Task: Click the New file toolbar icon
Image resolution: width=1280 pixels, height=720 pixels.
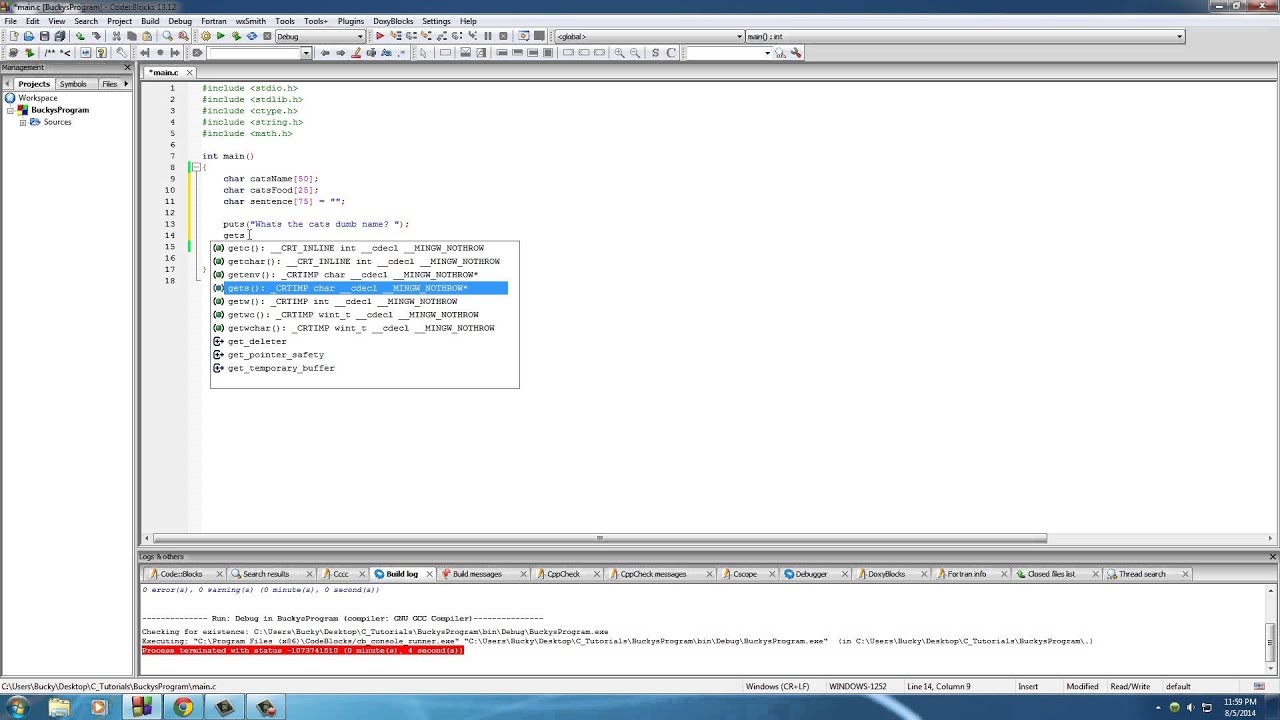Action: (13, 36)
